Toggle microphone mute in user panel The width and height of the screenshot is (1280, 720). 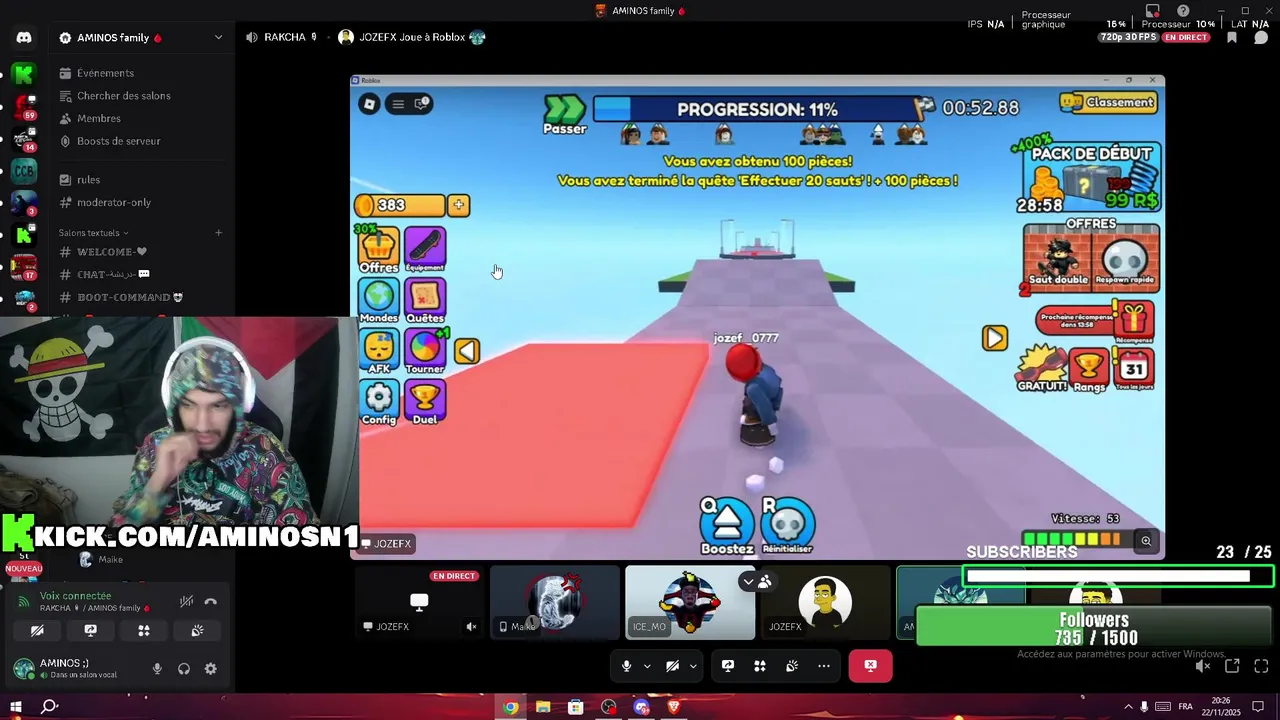157,669
